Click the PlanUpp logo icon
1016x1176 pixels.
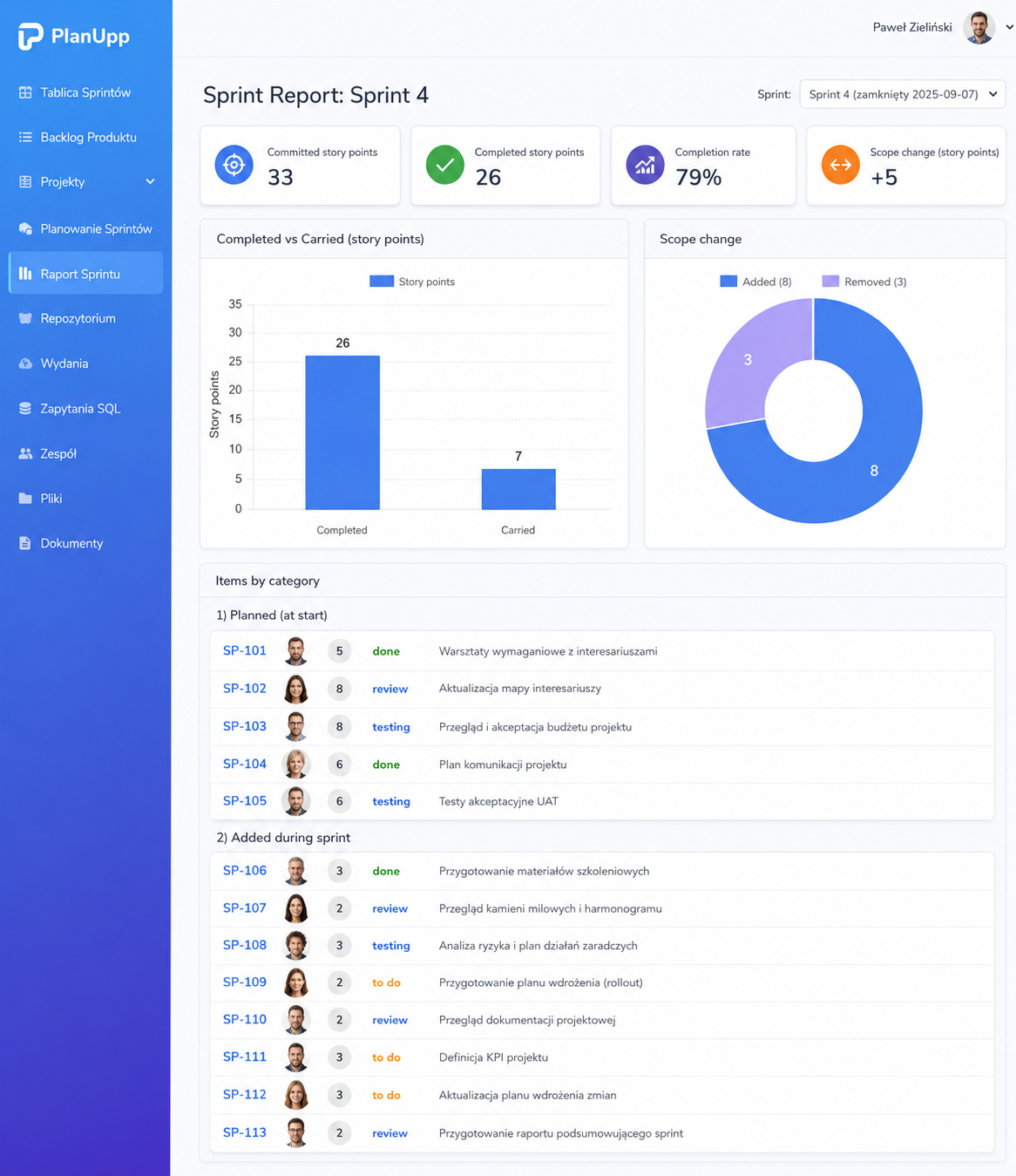pos(30,37)
